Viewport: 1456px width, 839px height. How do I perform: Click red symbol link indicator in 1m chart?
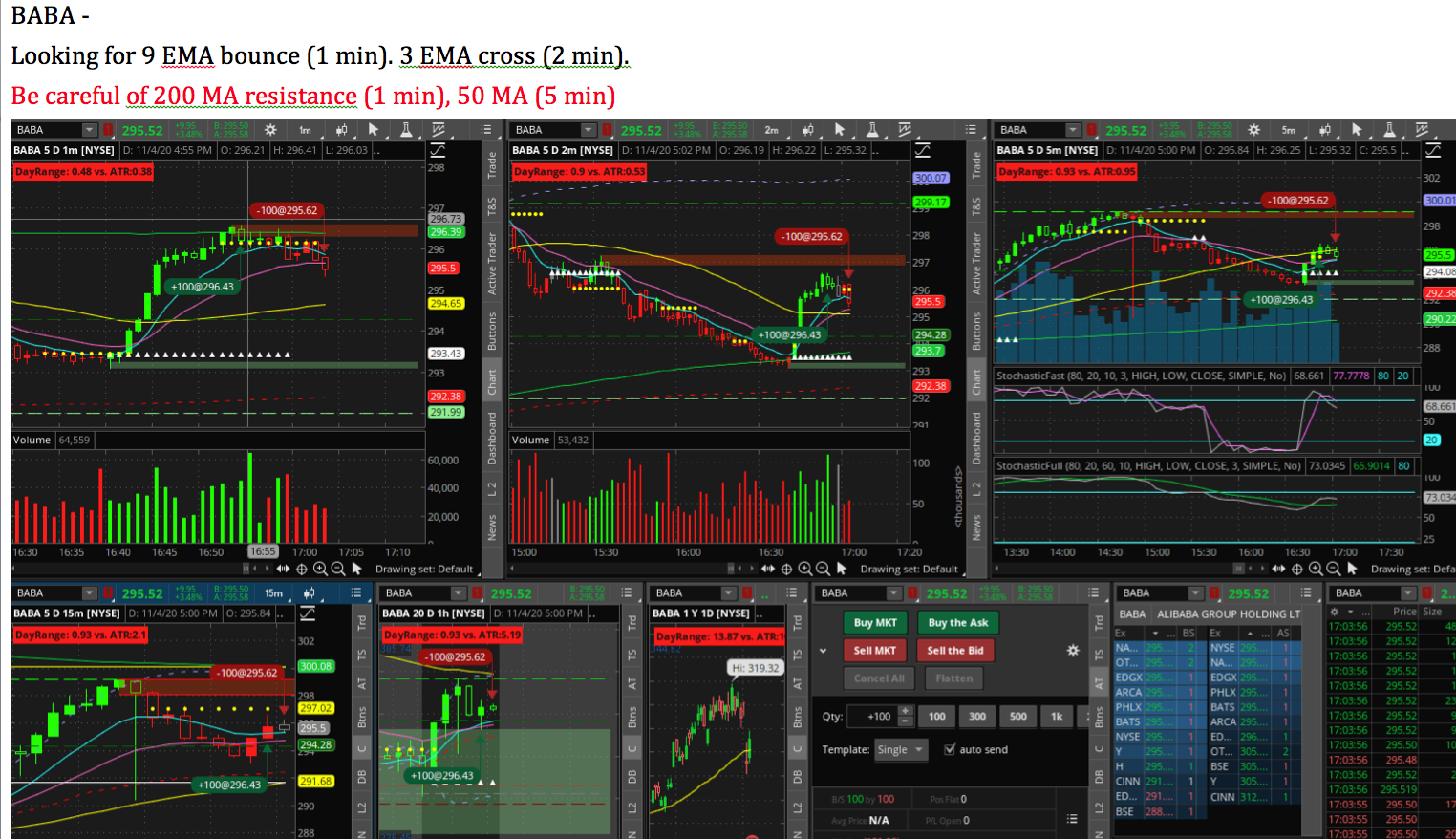pos(107,130)
